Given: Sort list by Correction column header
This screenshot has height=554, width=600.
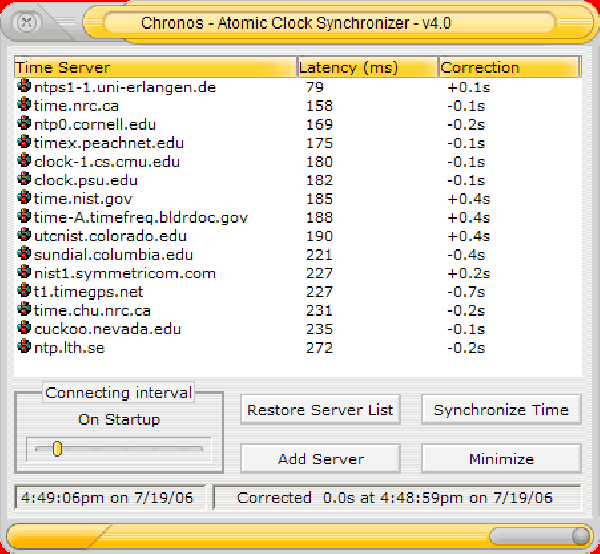Looking at the screenshot, I should pos(510,67).
